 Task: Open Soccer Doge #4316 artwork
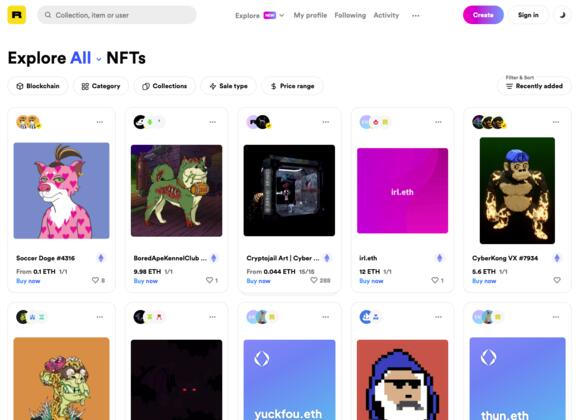tap(61, 191)
